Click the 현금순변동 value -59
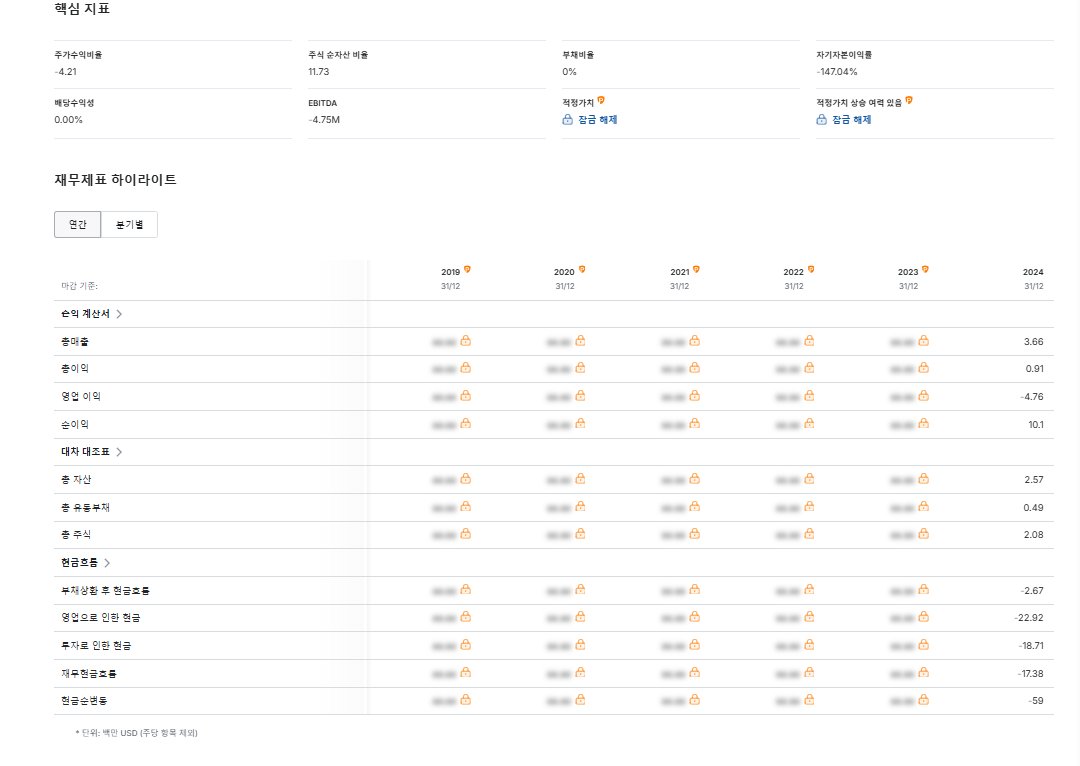 tap(1037, 701)
